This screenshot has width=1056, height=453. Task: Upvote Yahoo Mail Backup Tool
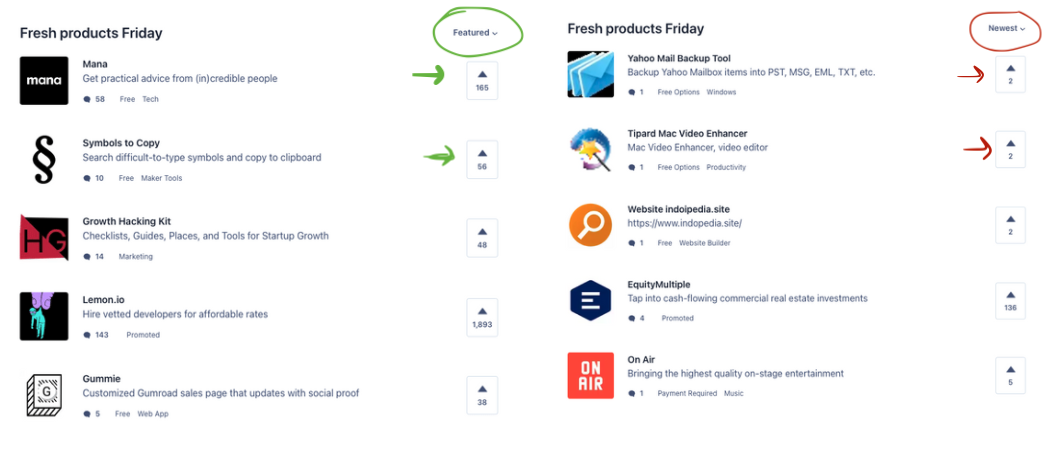[x=1010, y=73]
